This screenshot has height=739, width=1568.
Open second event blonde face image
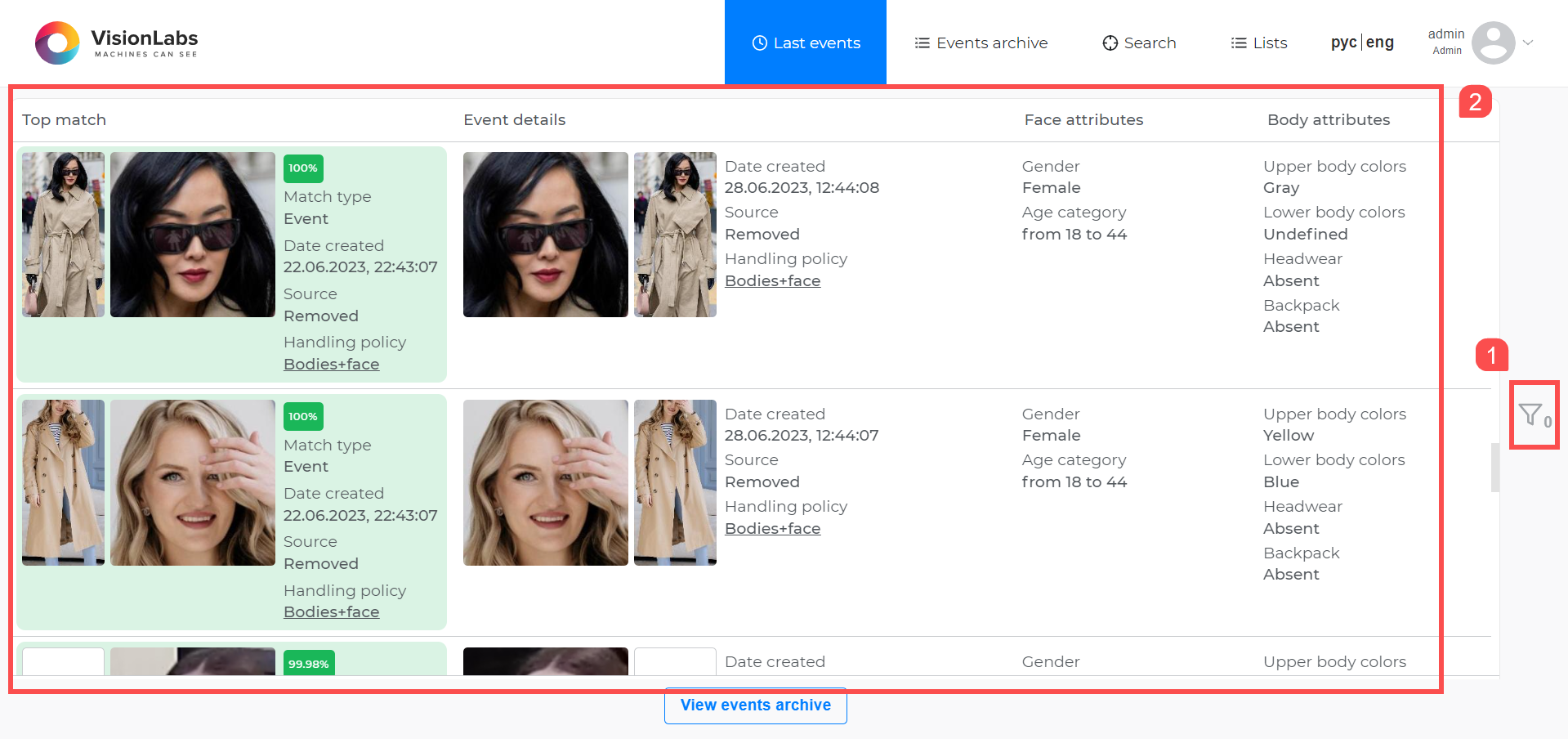pyautogui.click(x=546, y=482)
